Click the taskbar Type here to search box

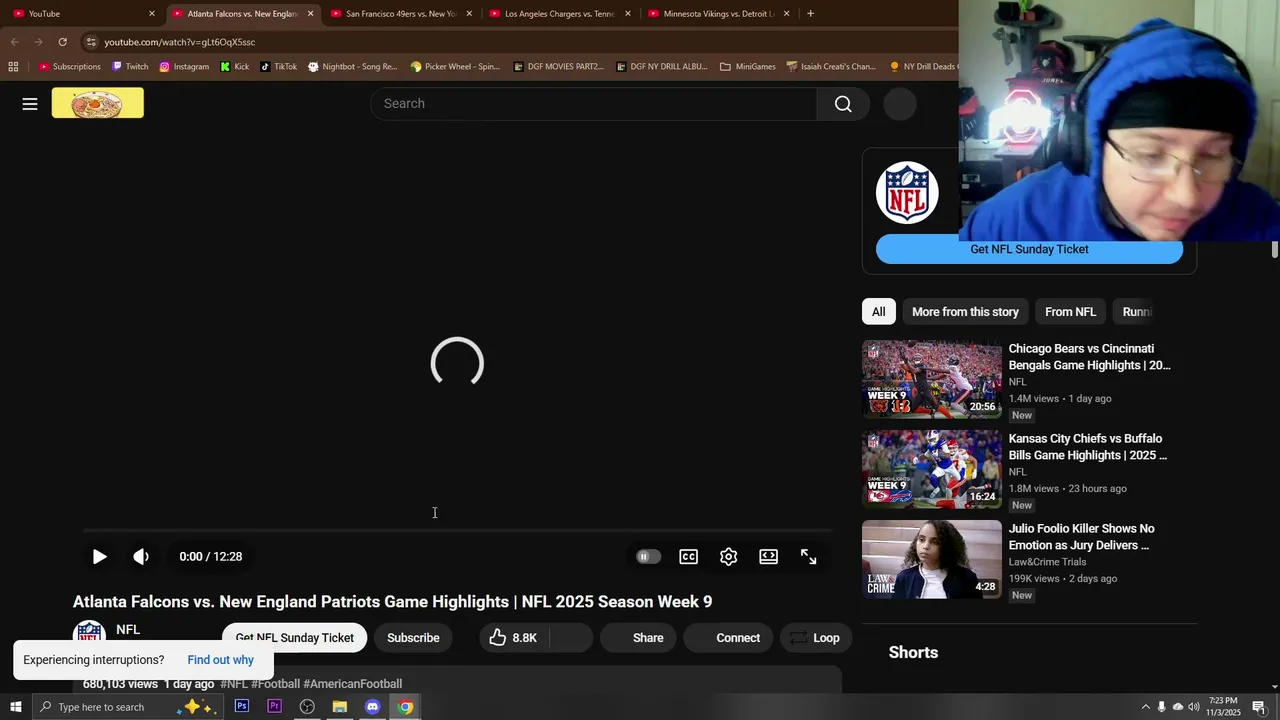pos(127,707)
